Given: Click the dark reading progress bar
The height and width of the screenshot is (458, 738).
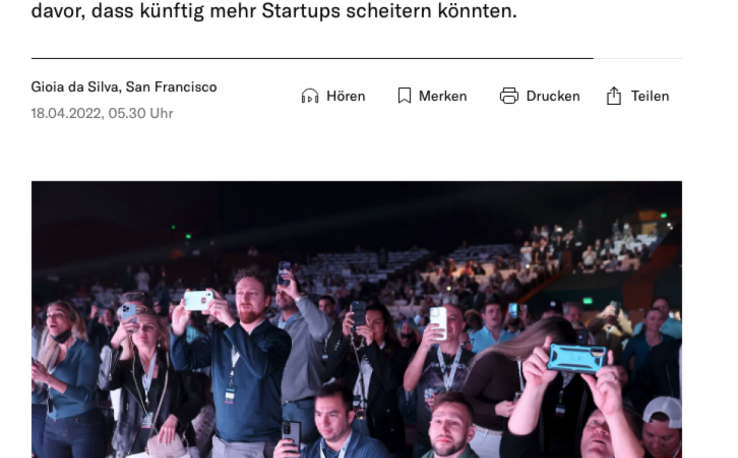Looking at the screenshot, I should coord(312,58).
